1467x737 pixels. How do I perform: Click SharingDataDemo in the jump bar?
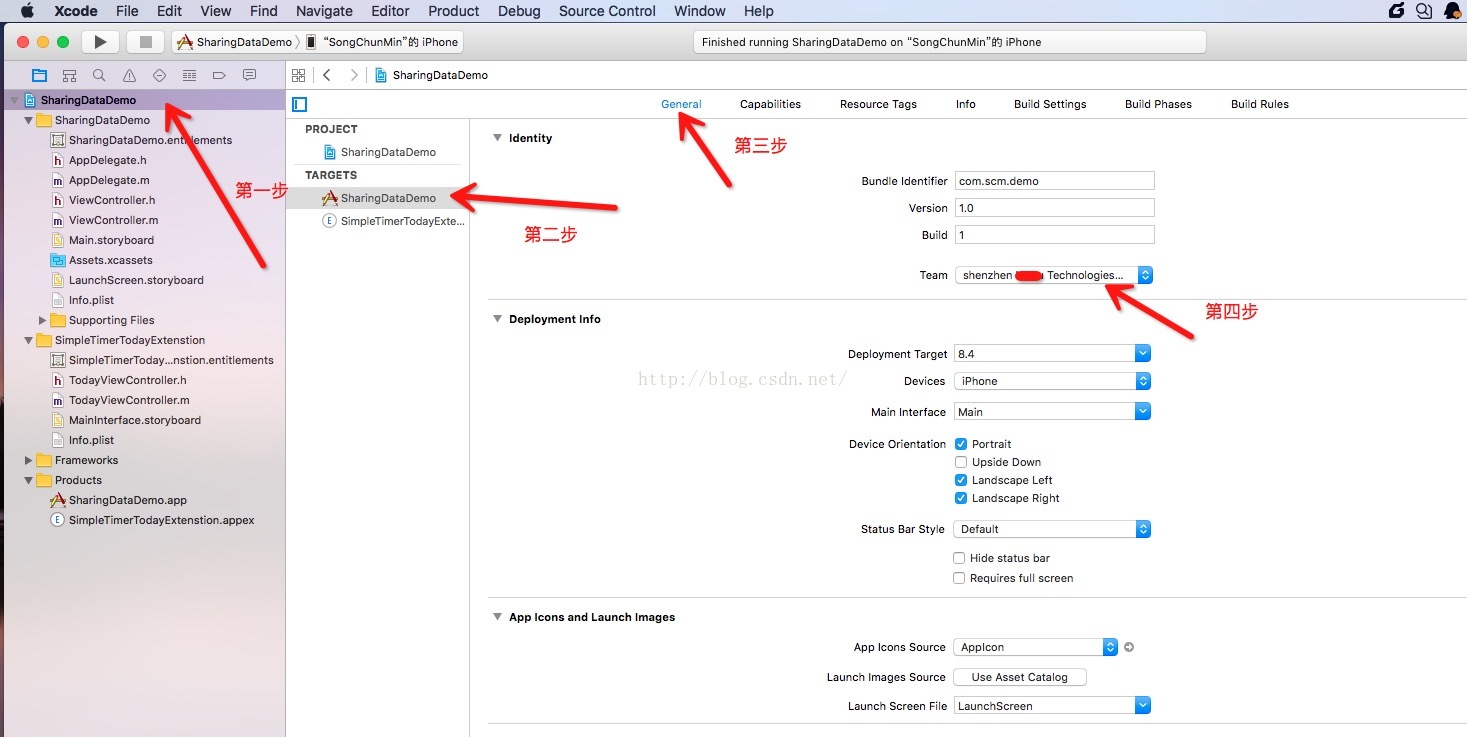coord(431,75)
